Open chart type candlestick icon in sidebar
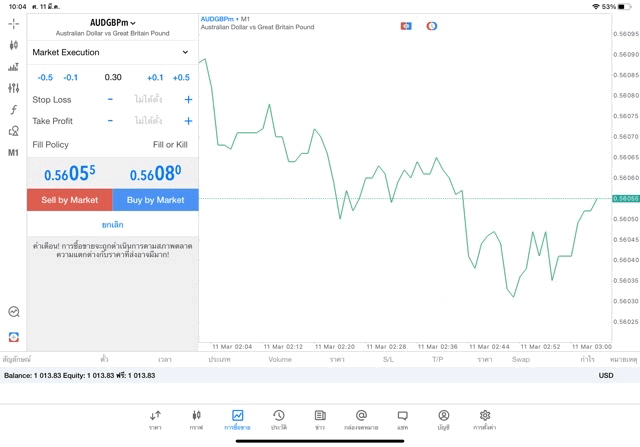 pyautogui.click(x=13, y=45)
